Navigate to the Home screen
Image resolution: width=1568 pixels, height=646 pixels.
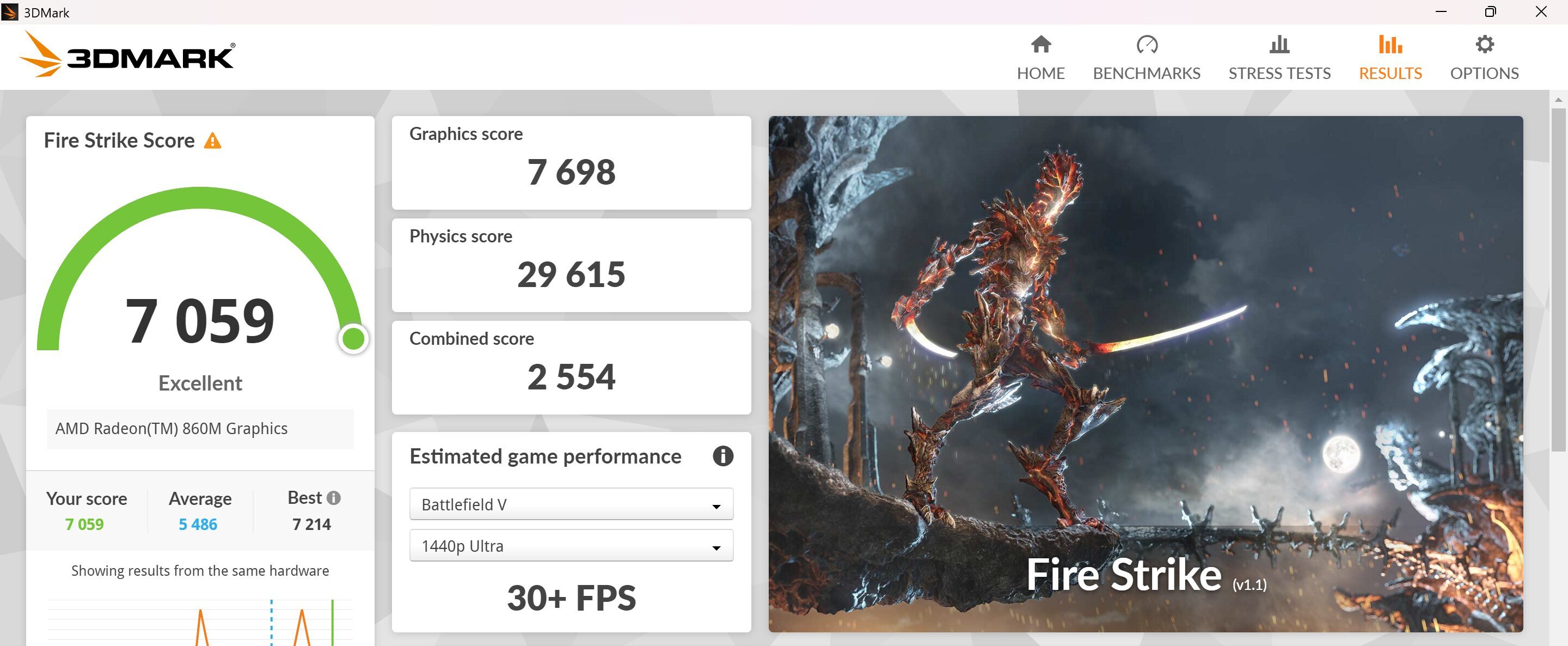click(1040, 57)
